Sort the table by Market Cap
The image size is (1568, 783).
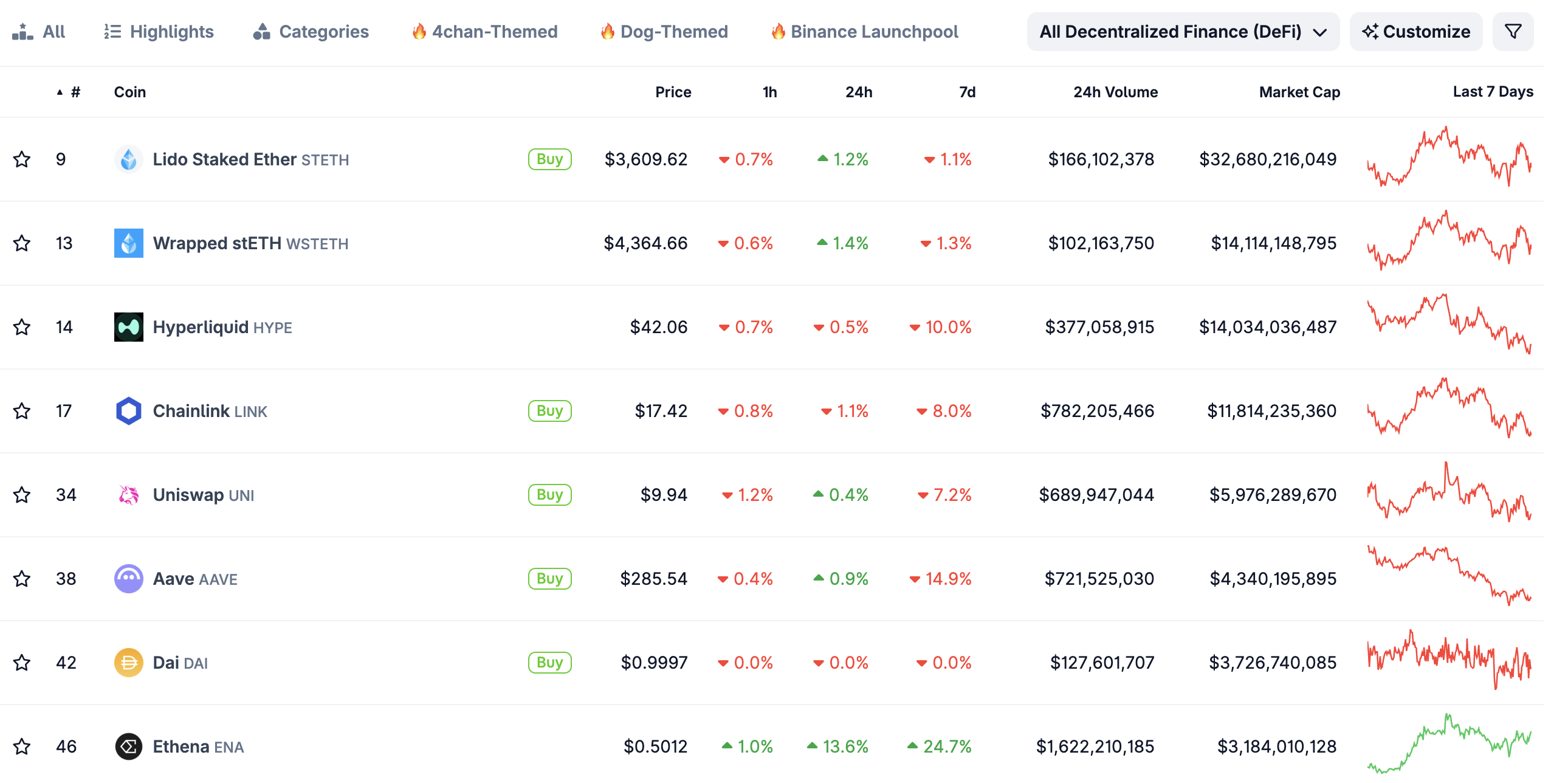[x=1299, y=92]
